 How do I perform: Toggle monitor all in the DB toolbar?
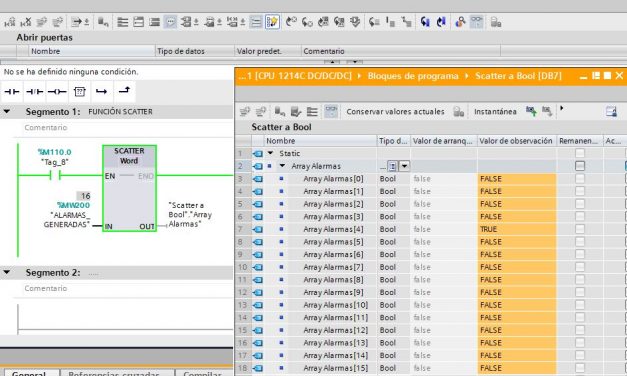point(331,112)
